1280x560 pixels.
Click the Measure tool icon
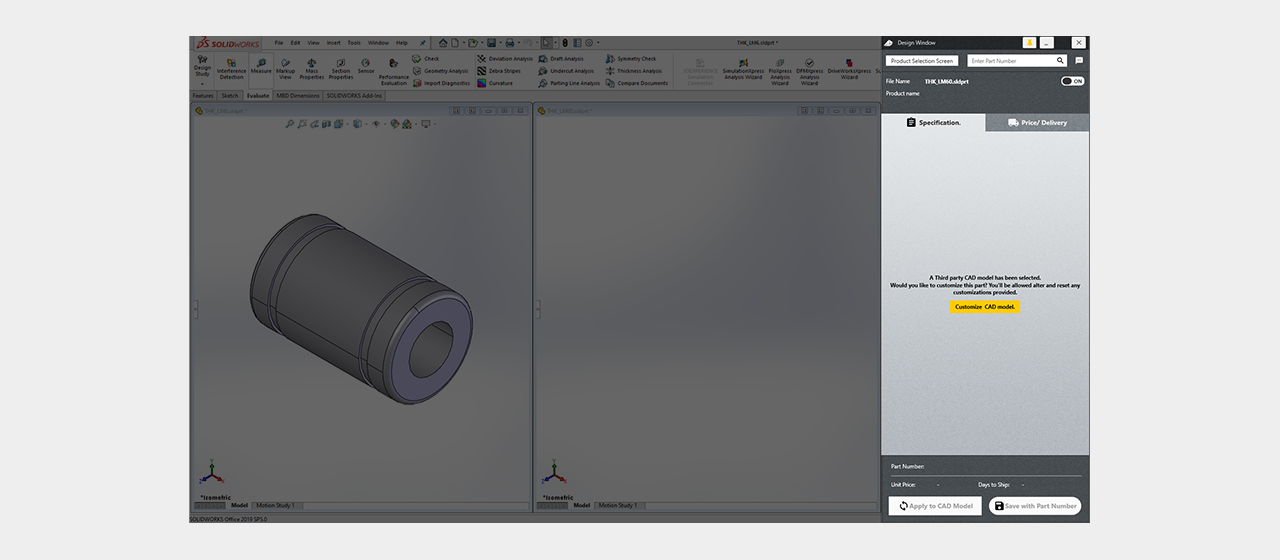coord(261,66)
